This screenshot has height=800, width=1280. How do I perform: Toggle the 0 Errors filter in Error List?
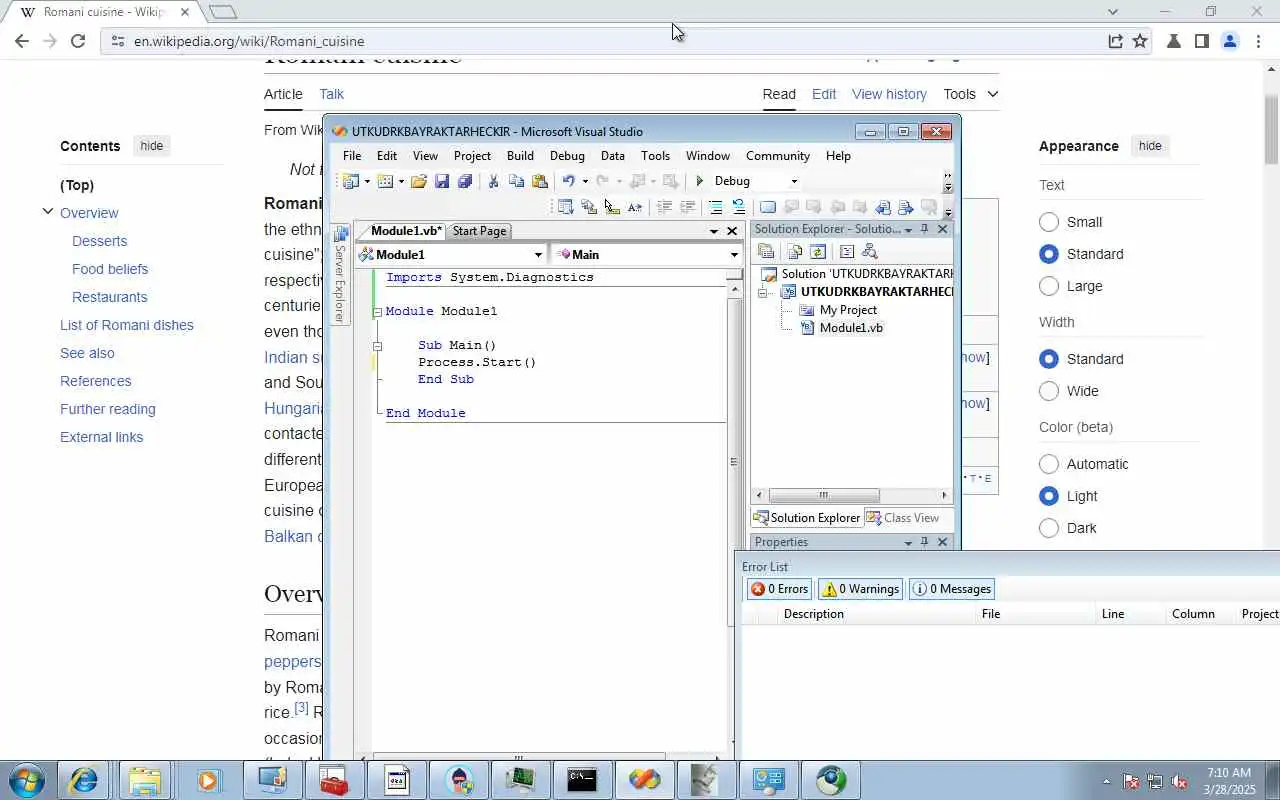(x=780, y=589)
